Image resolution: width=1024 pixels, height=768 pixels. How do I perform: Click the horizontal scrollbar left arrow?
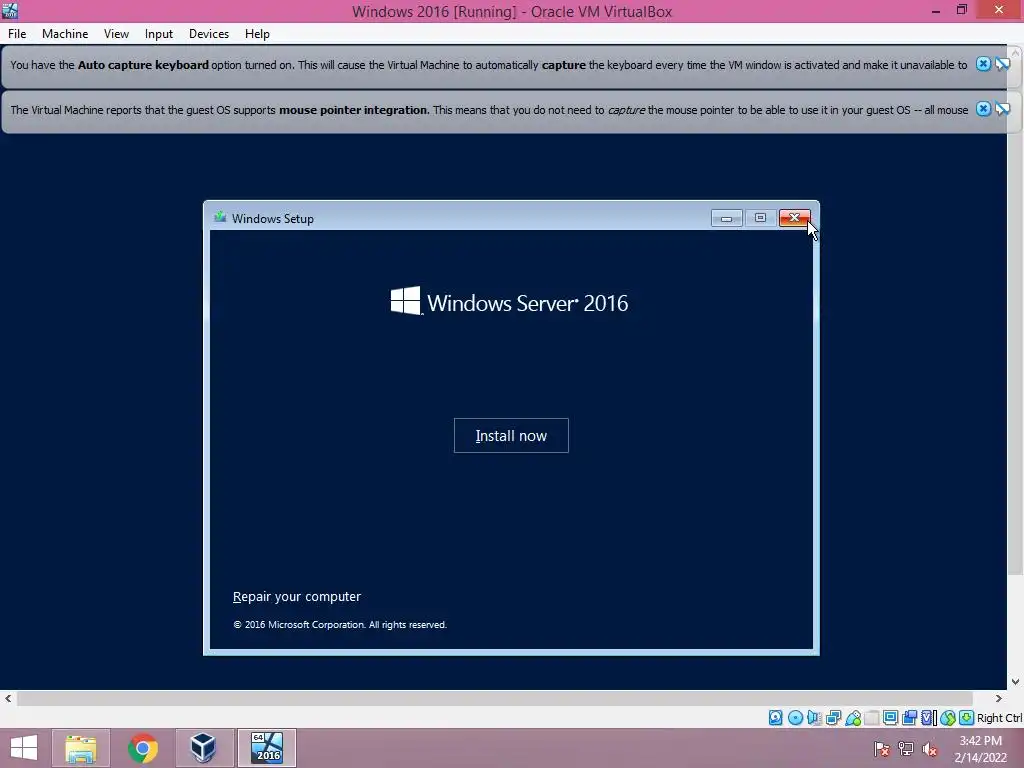point(8,698)
